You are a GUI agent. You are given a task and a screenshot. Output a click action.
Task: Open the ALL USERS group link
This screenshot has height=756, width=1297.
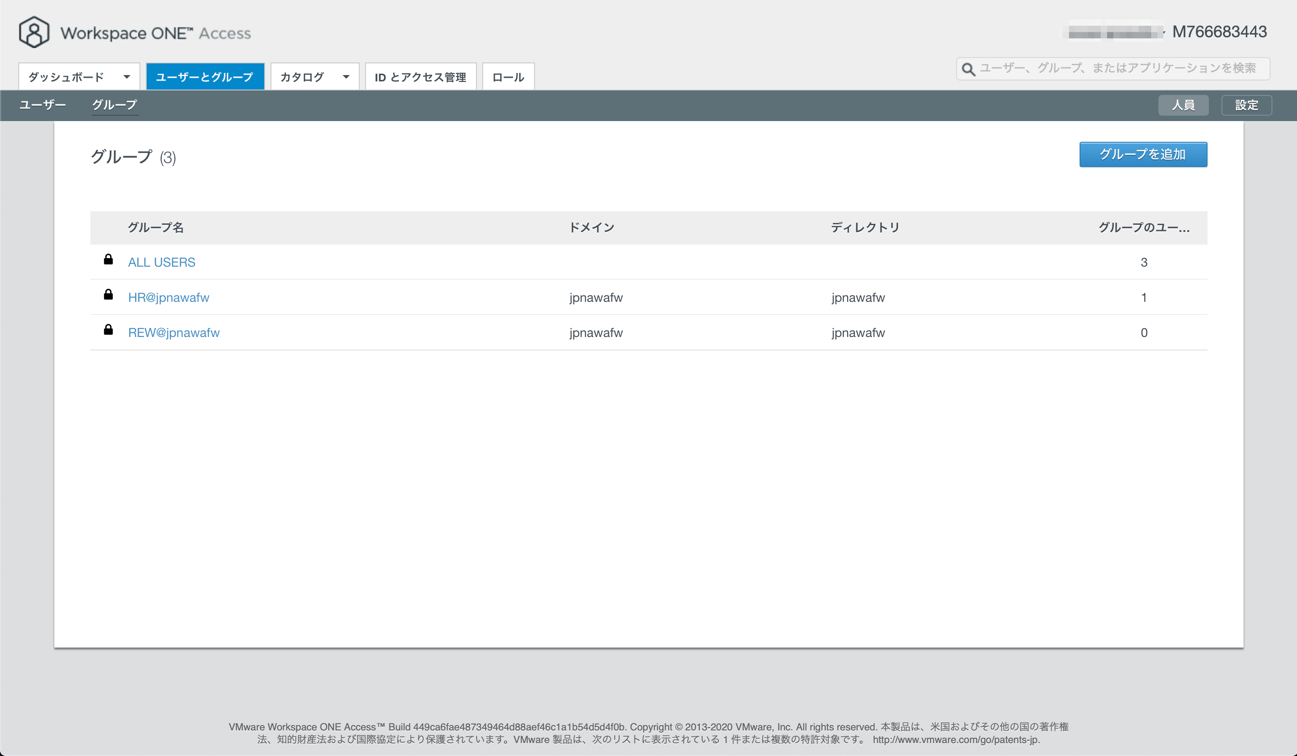[161, 262]
